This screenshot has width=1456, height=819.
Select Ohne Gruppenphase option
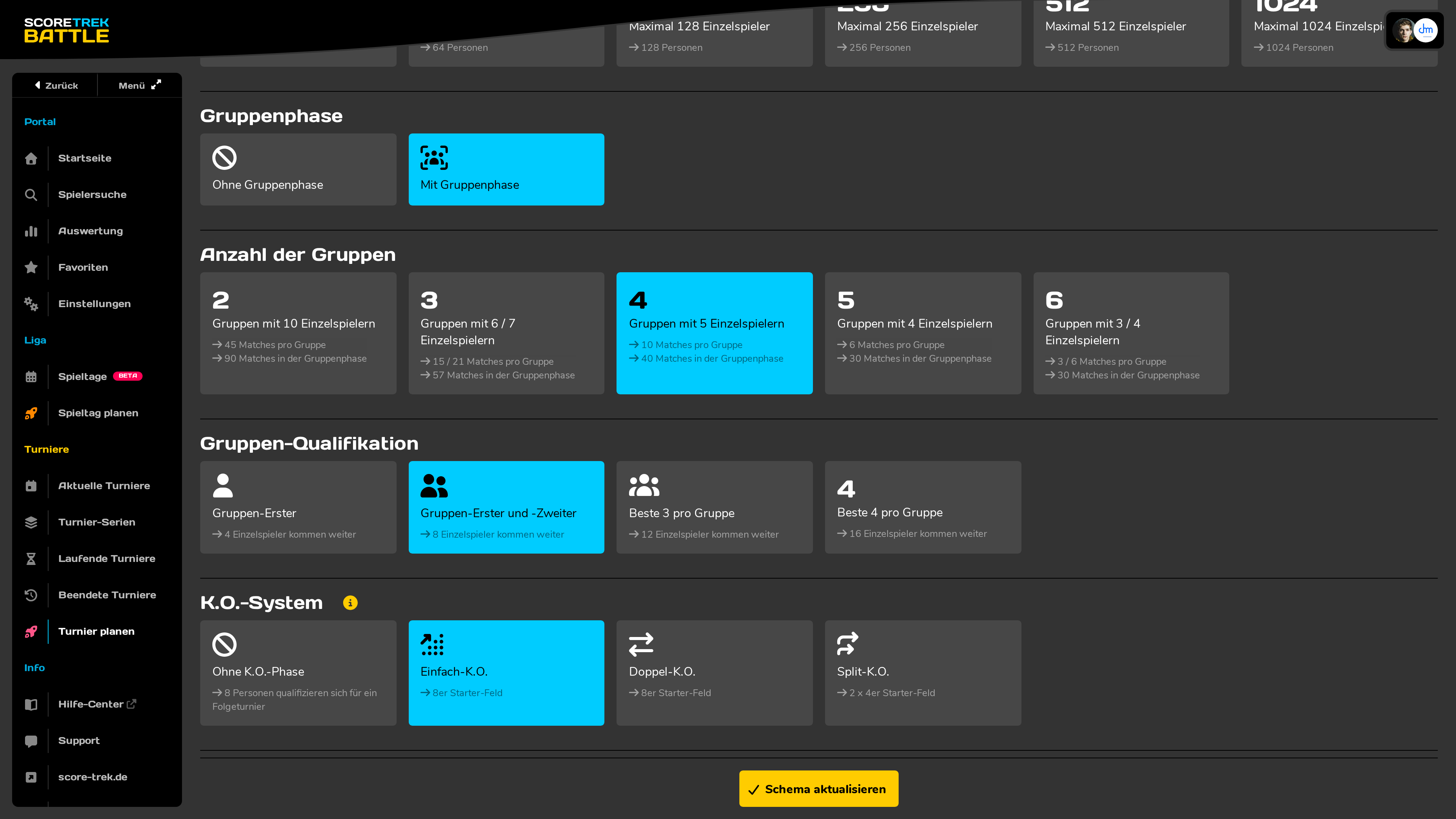[298, 169]
